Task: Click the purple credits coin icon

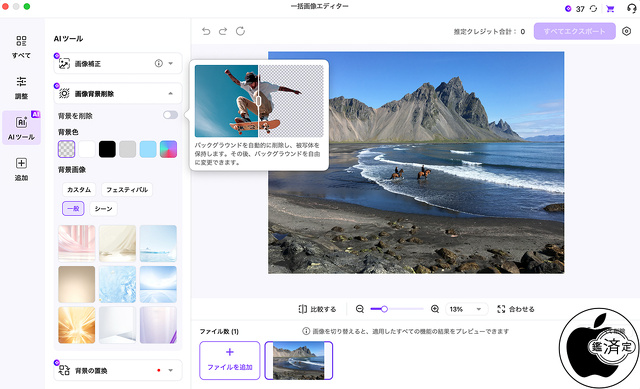Action: [568, 9]
